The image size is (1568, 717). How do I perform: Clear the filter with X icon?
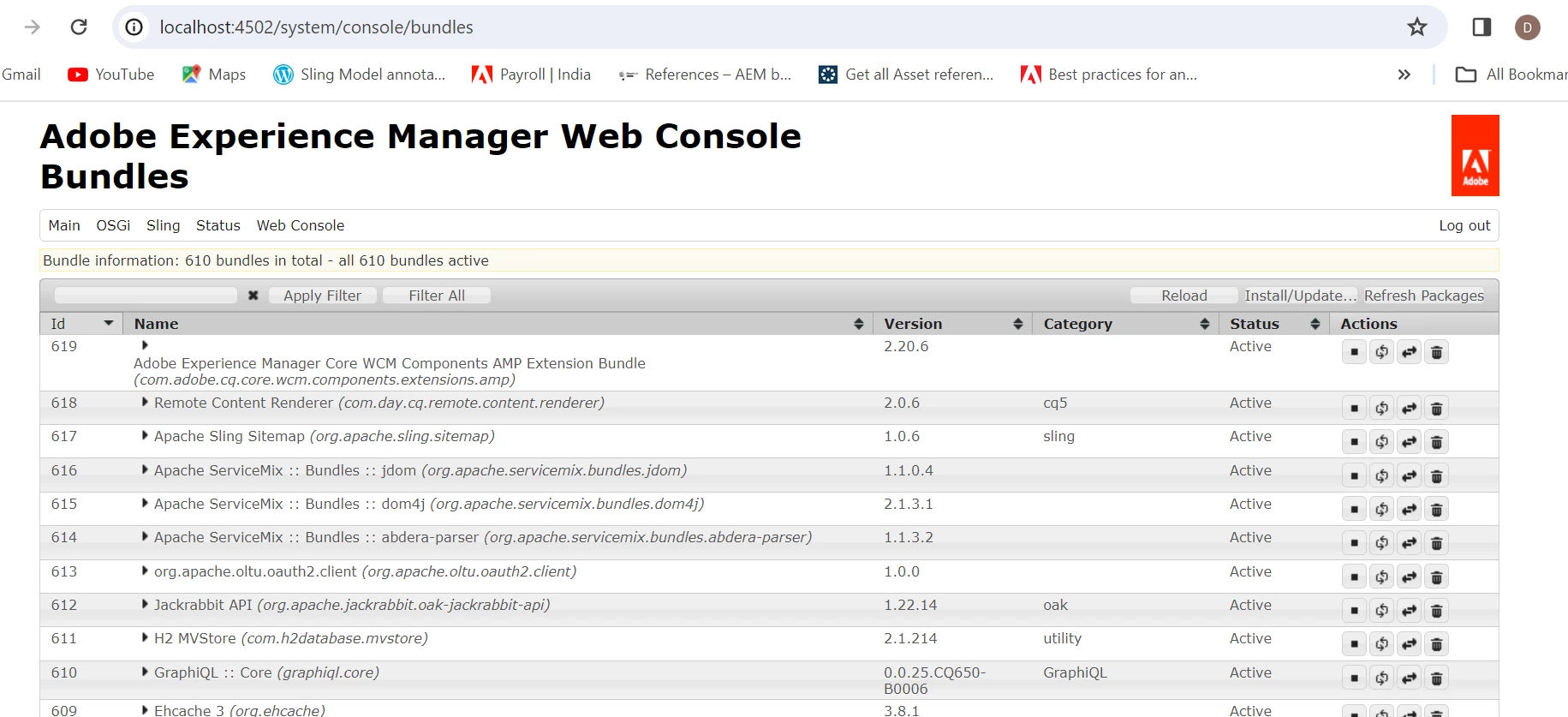[253, 296]
